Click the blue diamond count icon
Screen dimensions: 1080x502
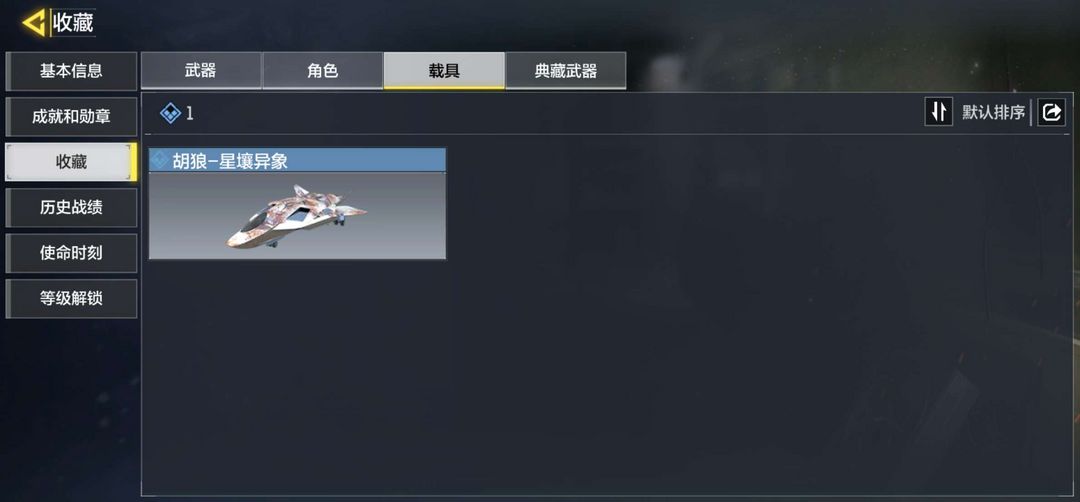[x=170, y=114]
